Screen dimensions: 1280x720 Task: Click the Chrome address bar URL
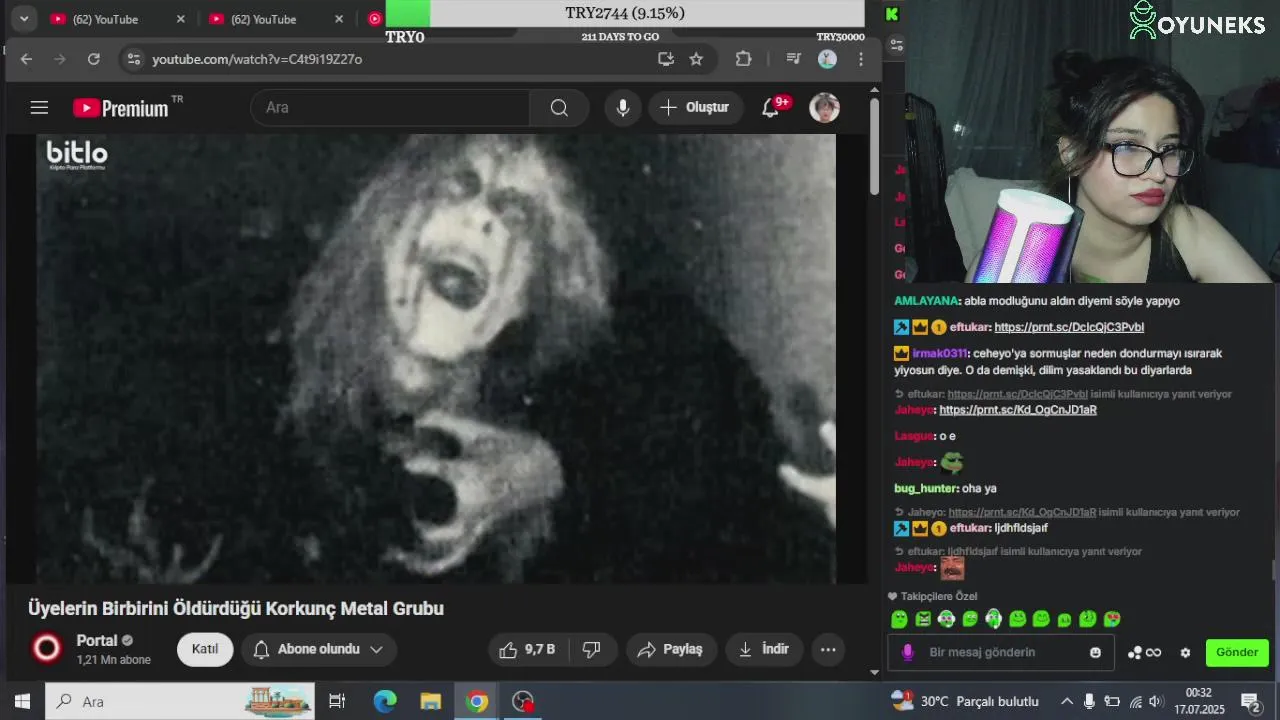coord(257,59)
